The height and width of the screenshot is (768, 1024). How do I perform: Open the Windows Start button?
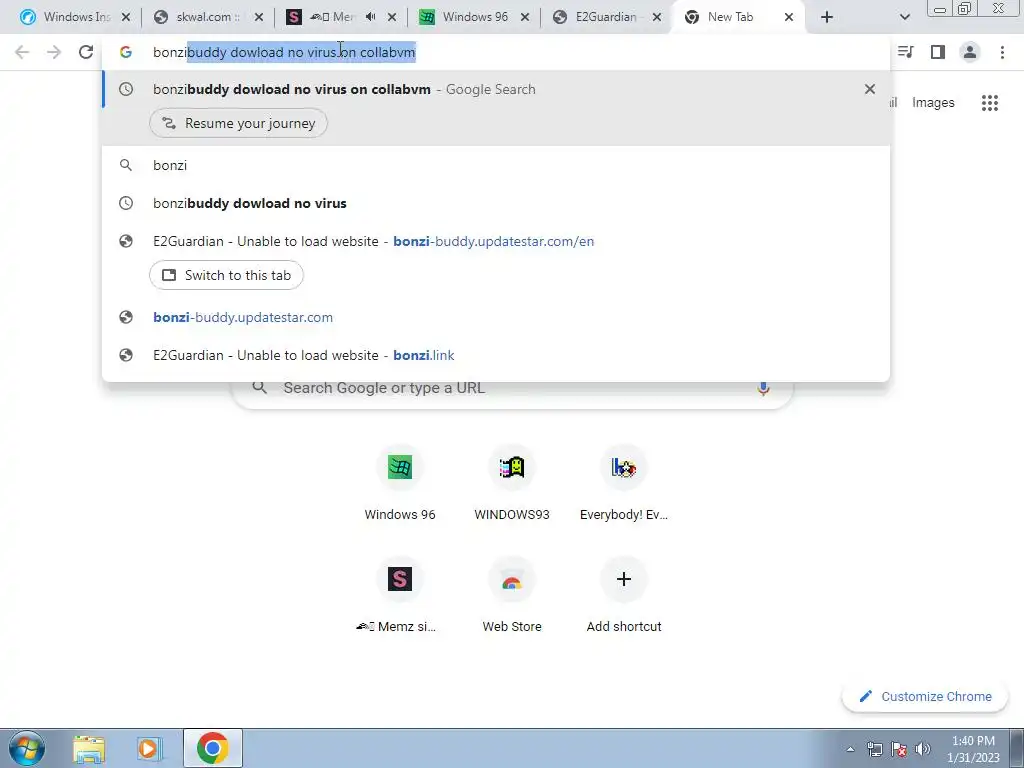(26, 748)
